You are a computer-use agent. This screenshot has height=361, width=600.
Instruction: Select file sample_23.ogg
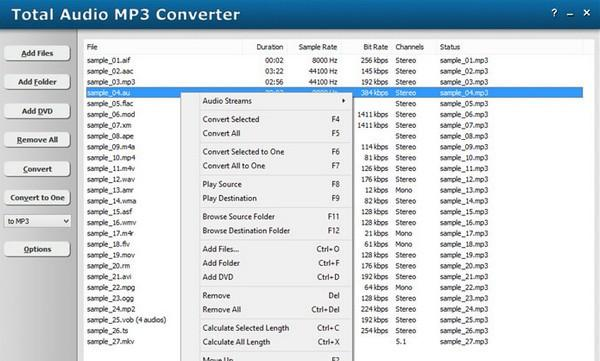tap(111, 298)
